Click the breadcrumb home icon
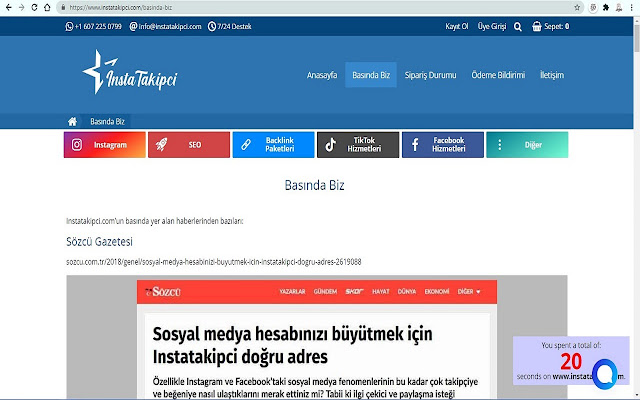640x400 pixels. (72, 122)
